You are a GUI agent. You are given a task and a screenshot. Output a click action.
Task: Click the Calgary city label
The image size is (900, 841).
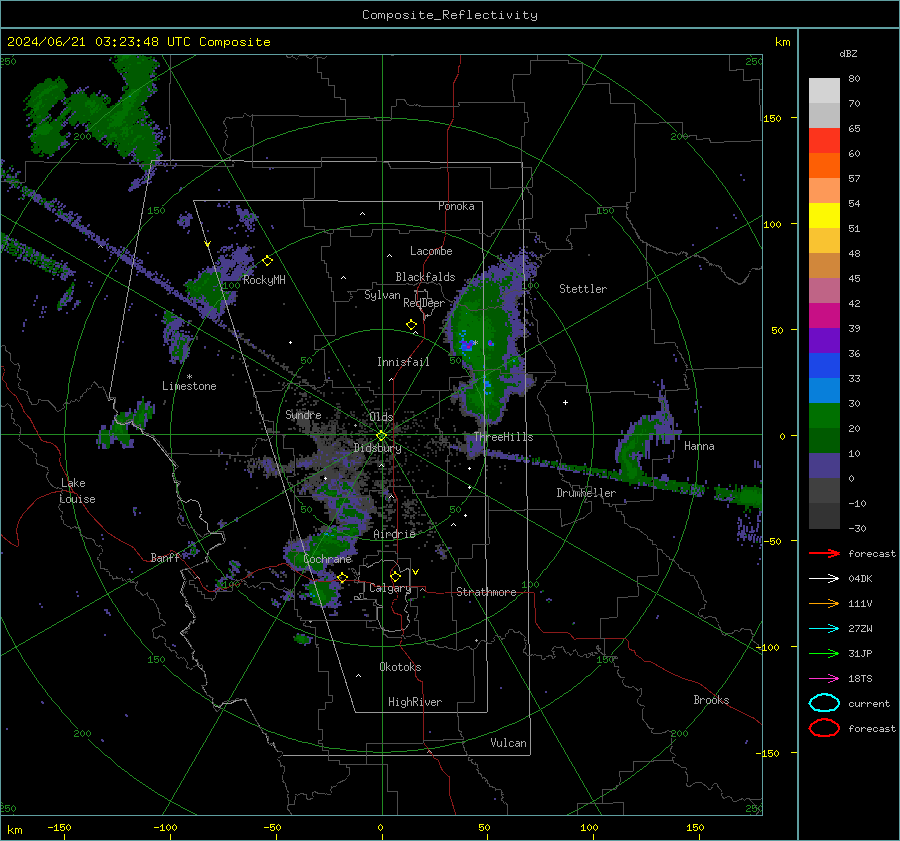(x=390, y=588)
